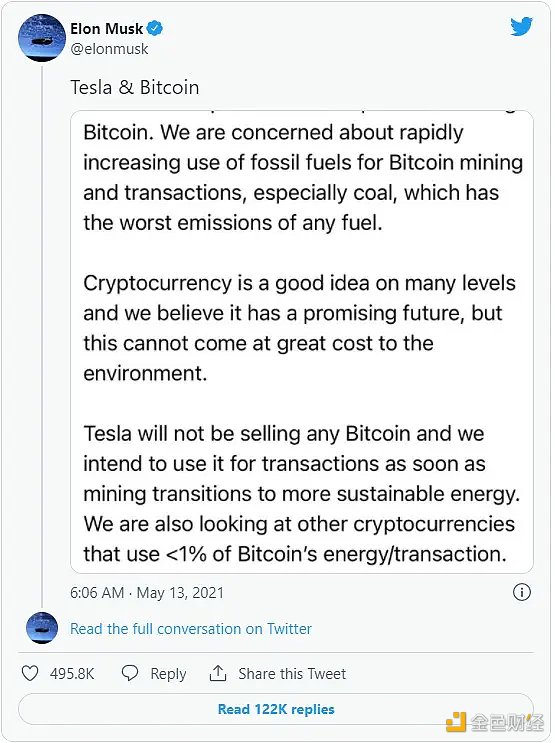
Task: Click the small avatar beside conversation link
Action: (x=42, y=628)
